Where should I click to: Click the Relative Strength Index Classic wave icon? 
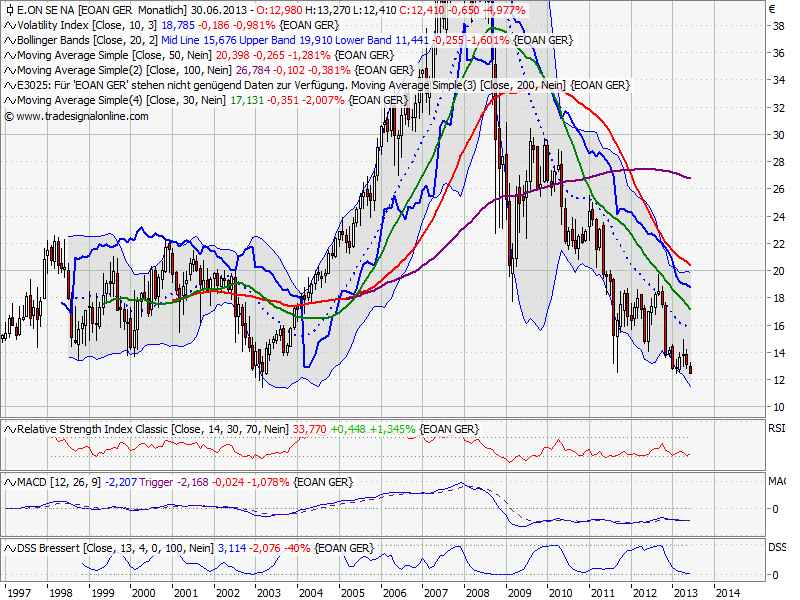coord(9,429)
